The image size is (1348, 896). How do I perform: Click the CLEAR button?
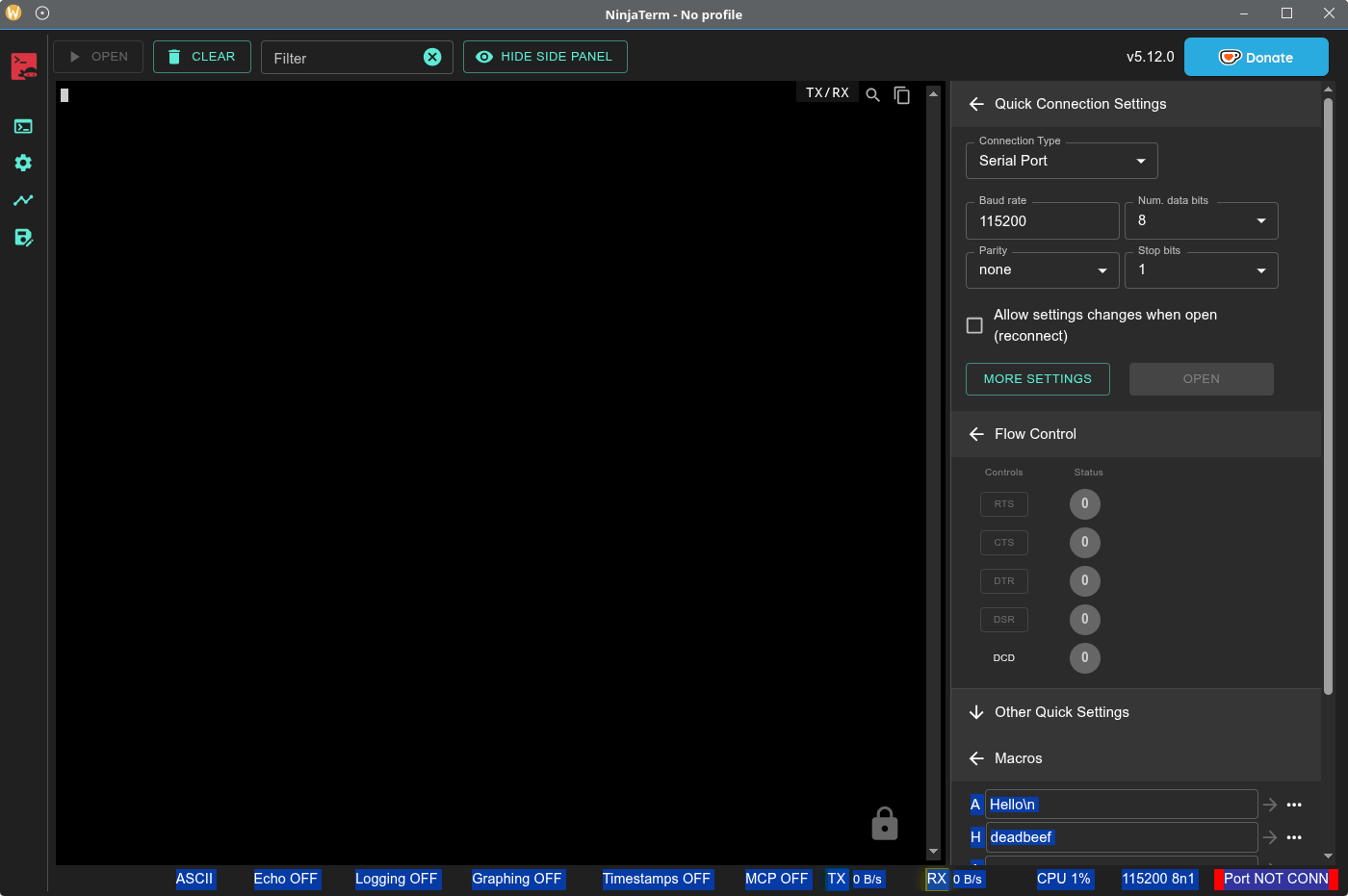click(202, 57)
